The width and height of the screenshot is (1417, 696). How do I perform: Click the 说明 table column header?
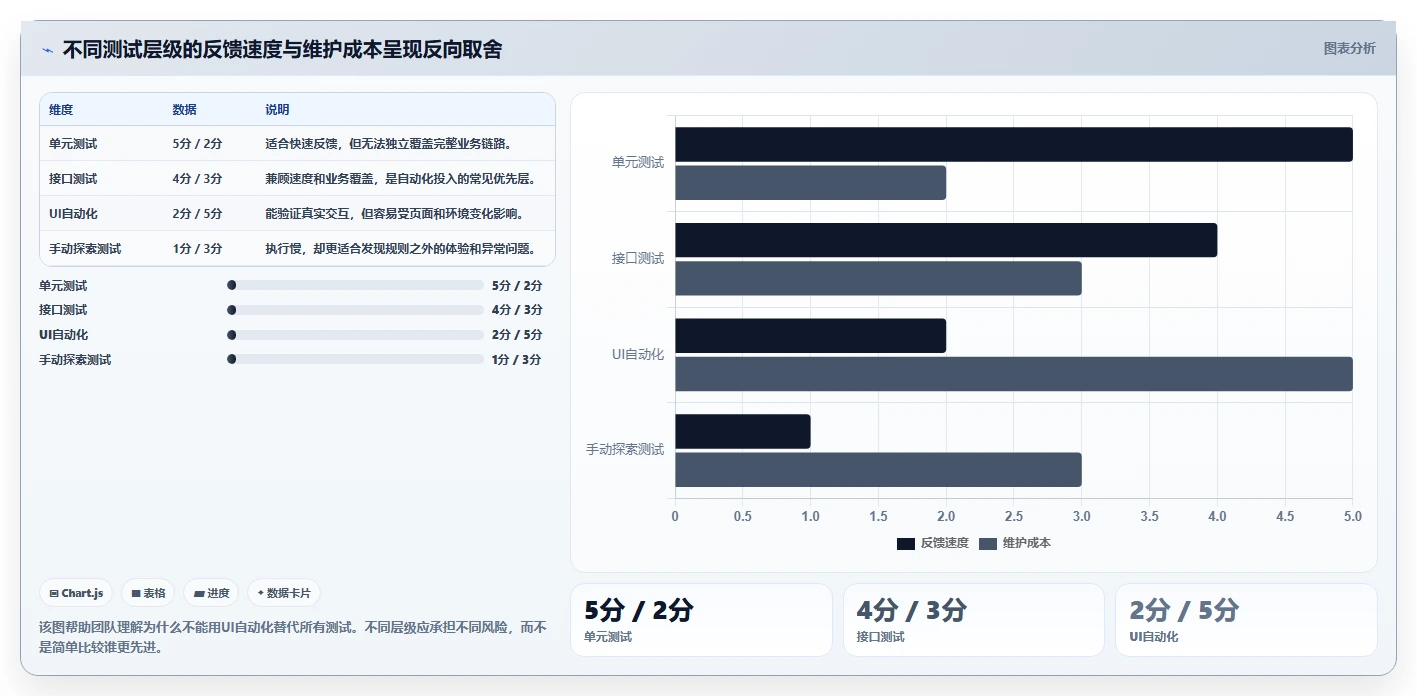point(277,110)
